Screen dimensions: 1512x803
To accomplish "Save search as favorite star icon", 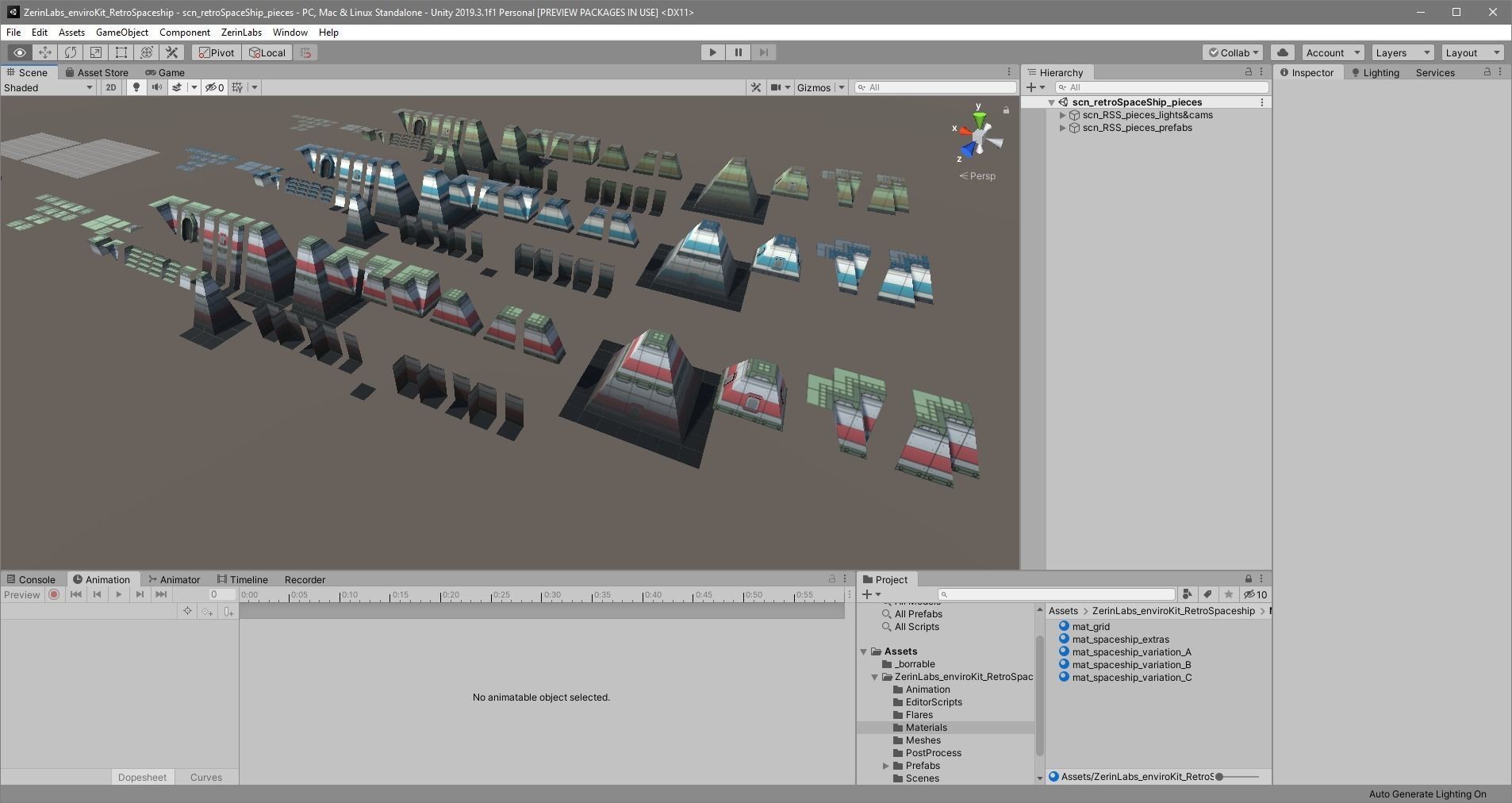I will point(1228,594).
